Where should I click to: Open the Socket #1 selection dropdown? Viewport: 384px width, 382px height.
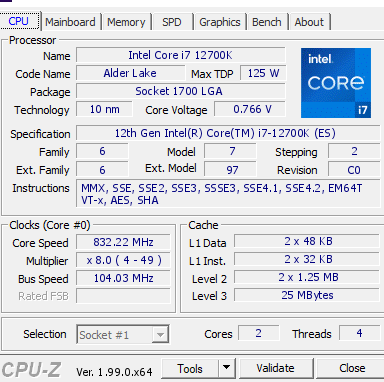123,334
